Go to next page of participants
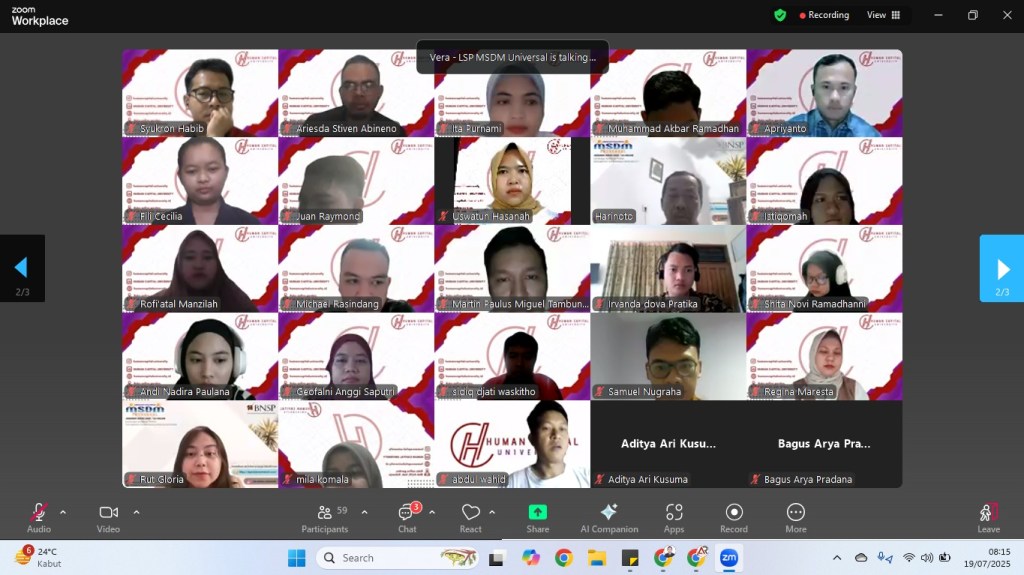Image resolution: width=1024 pixels, height=575 pixels. [1002, 268]
